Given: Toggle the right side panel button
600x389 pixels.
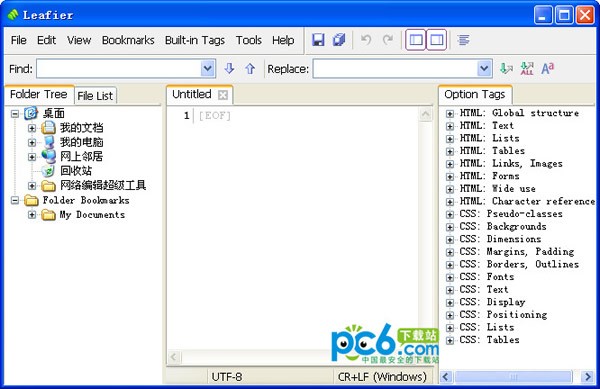Looking at the screenshot, I should [437, 40].
